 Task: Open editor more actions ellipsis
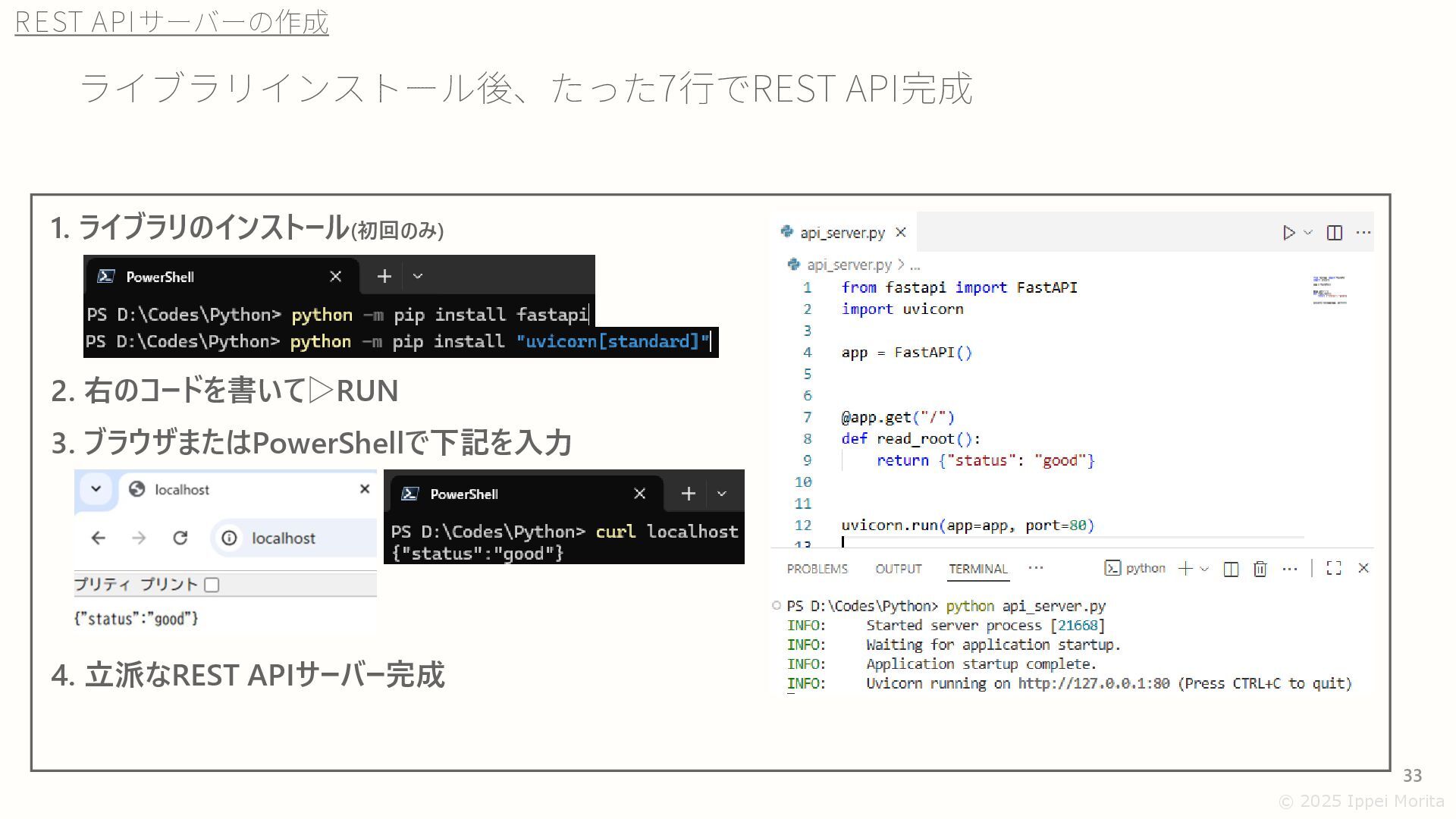[1363, 233]
